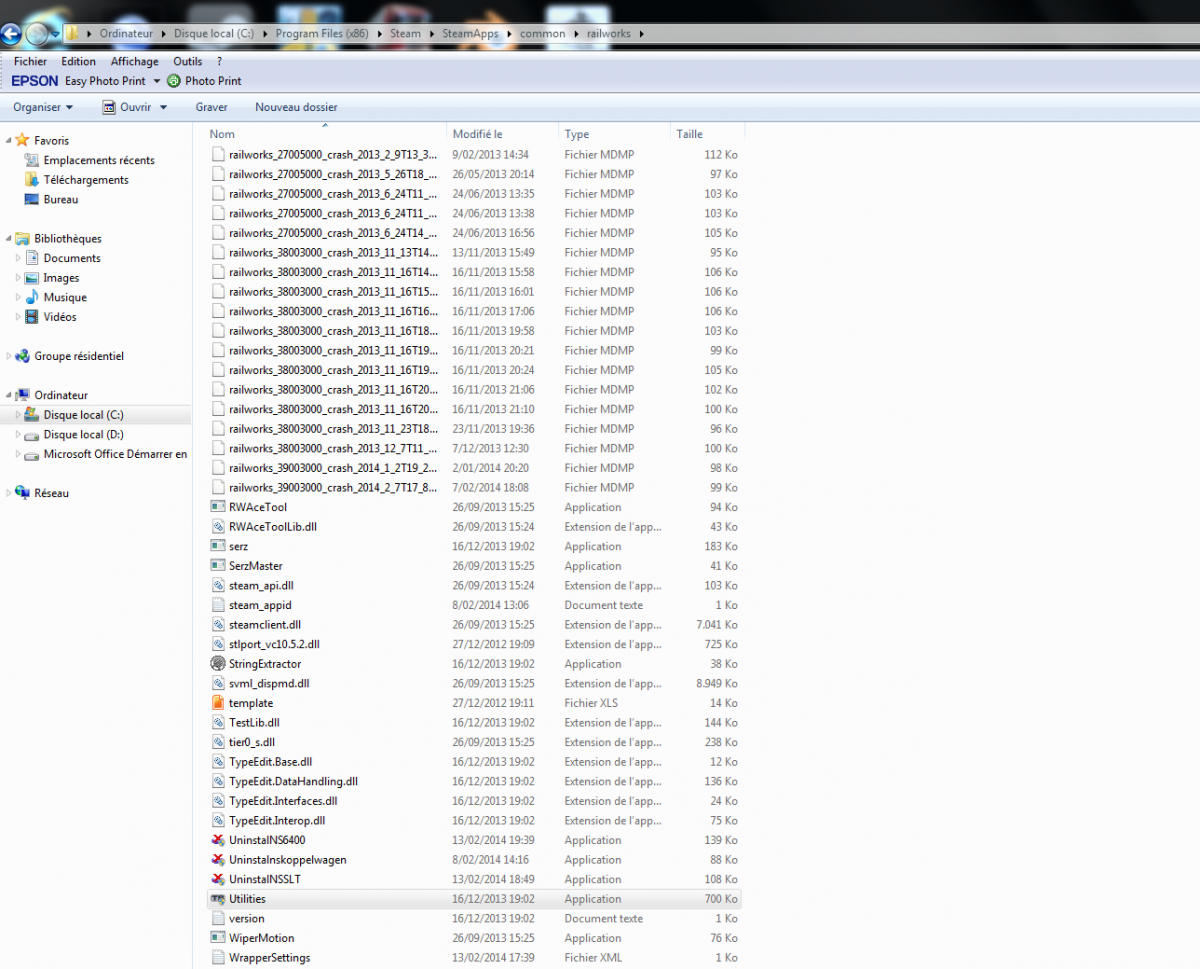Viewport: 1200px width, 969px height.
Task: Open the Easy Photo Print dropdown arrow
Action: (x=157, y=81)
